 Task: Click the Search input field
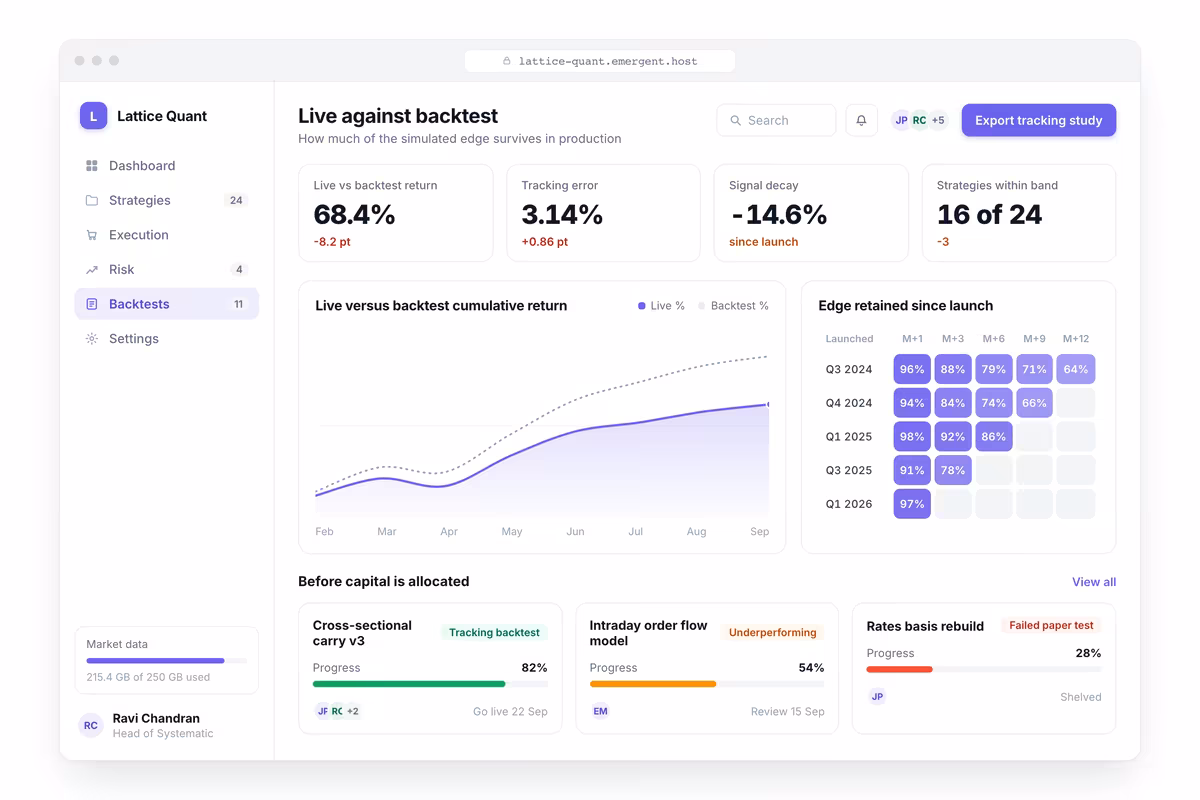coord(776,120)
